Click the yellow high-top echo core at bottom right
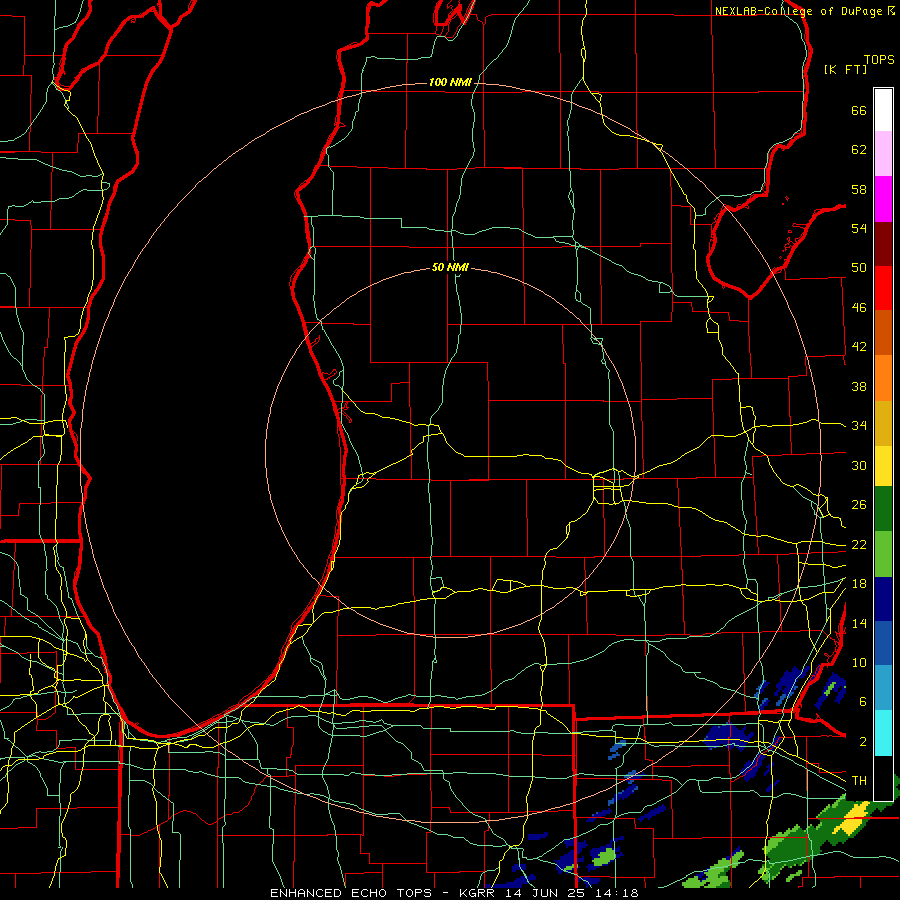900x900 pixels. pyautogui.click(x=854, y=817)
